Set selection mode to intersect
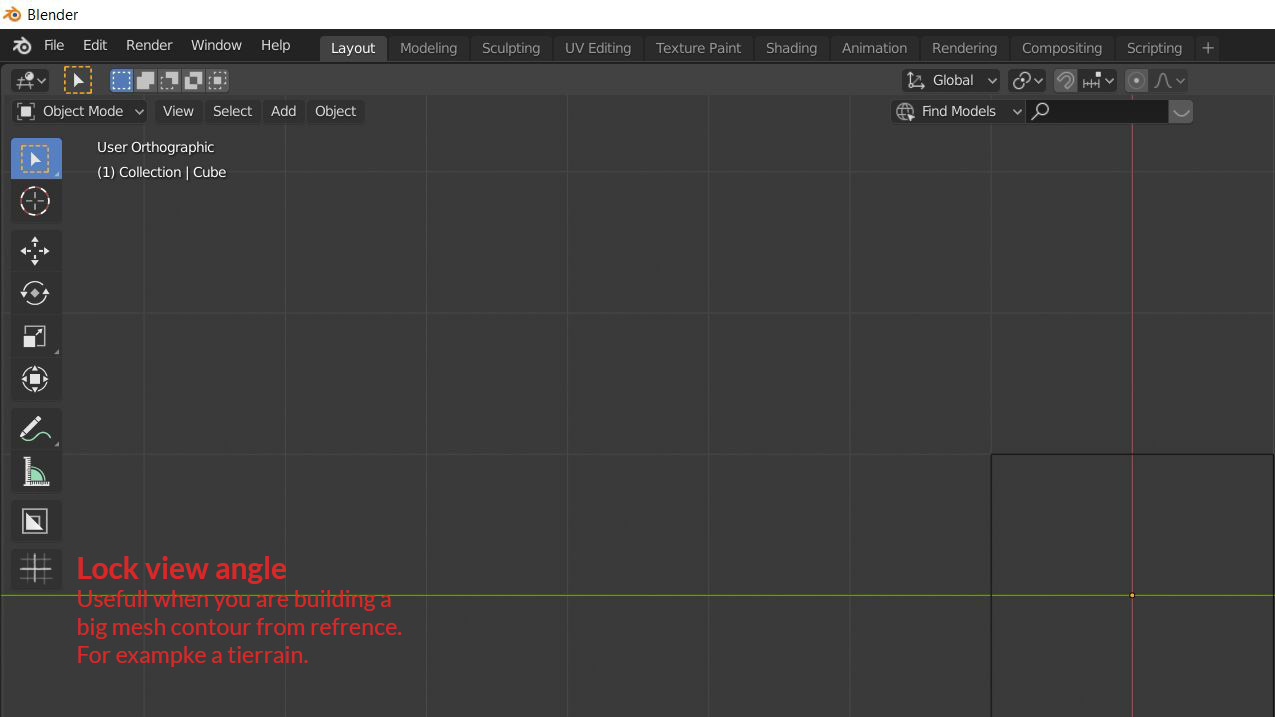The width and height of the screenshot is (1275, 717). click(x=218, y=81)
